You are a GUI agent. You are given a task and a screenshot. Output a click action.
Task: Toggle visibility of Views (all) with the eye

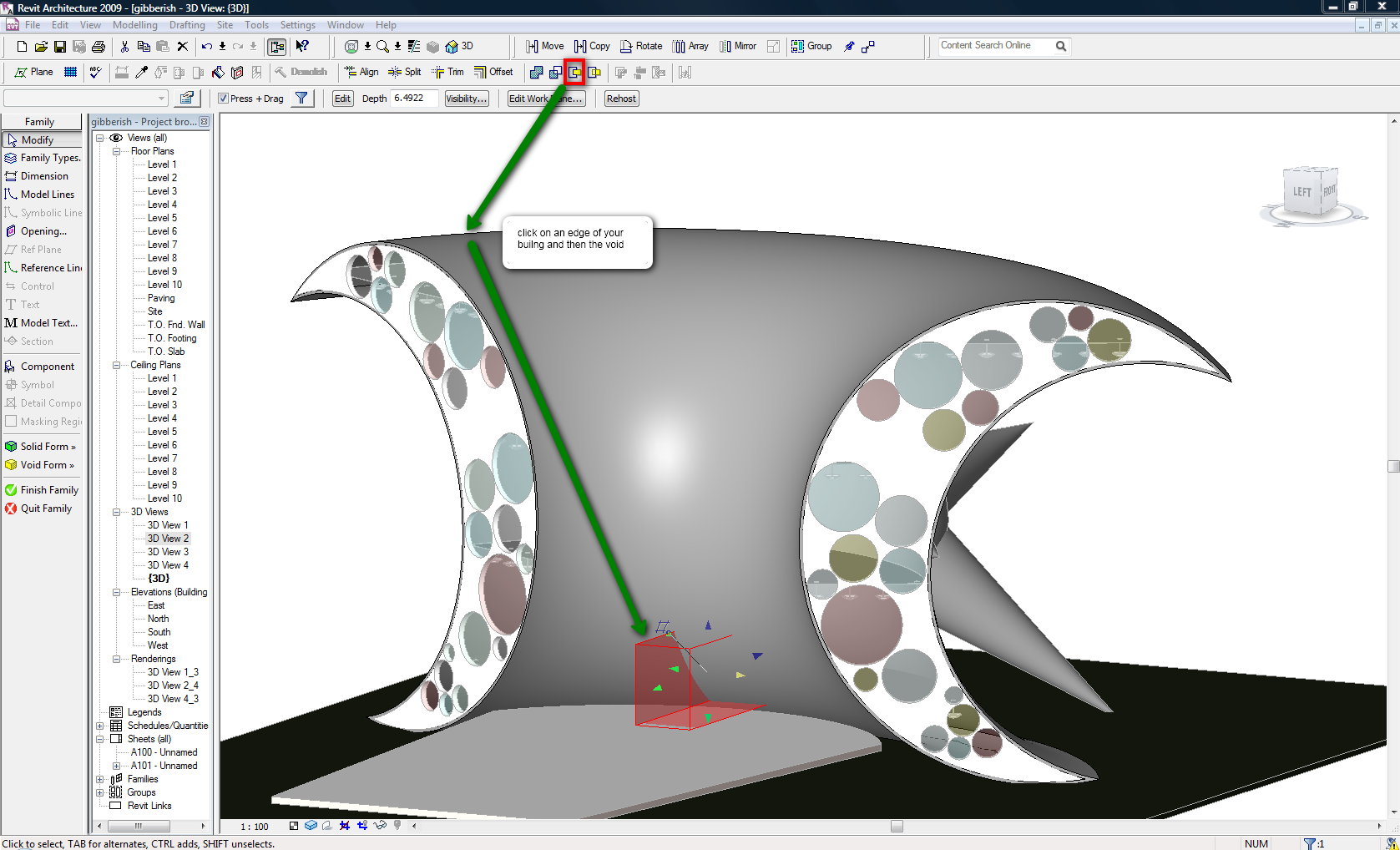[x=115, y=137]
